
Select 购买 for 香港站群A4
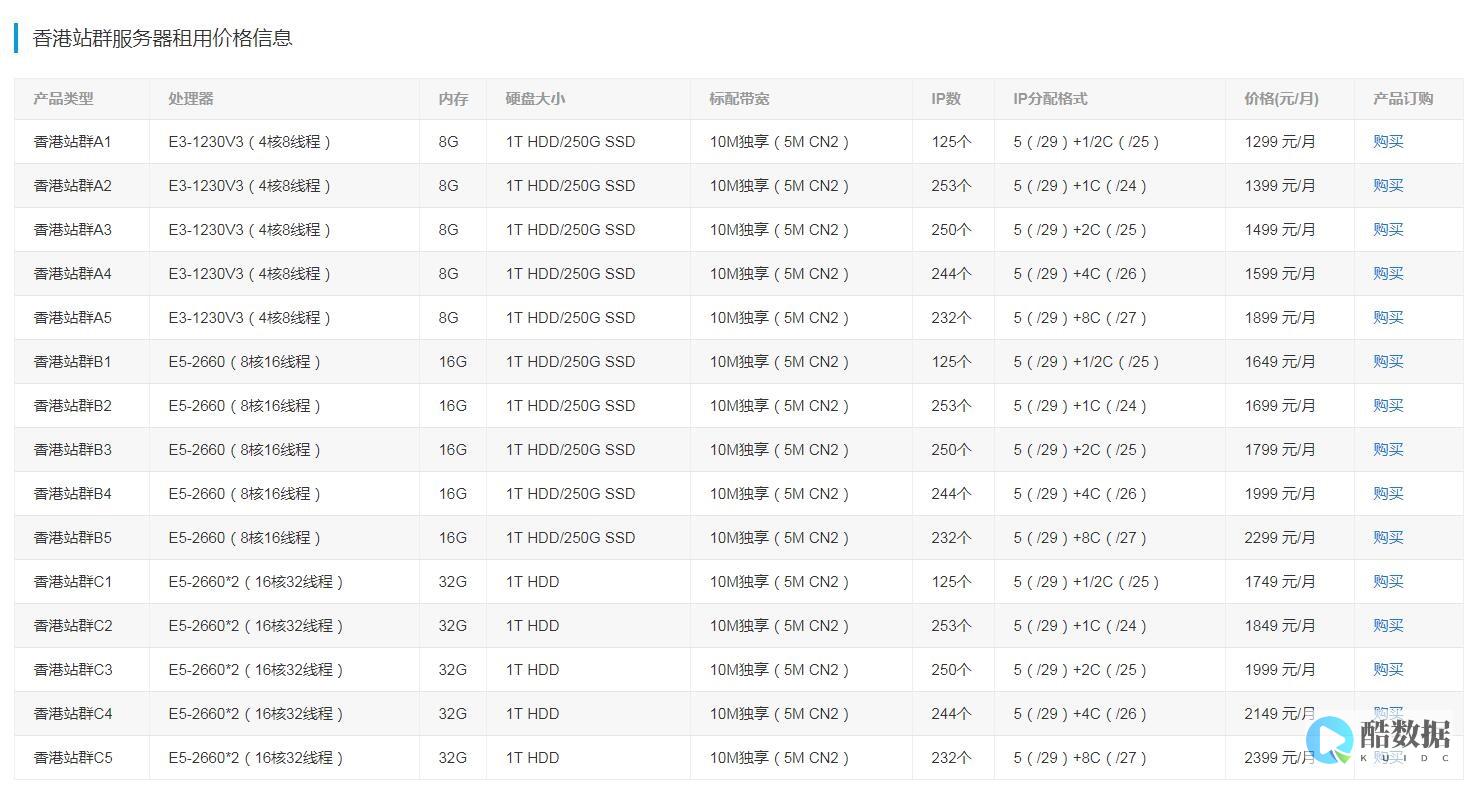tap(1388, 274)
